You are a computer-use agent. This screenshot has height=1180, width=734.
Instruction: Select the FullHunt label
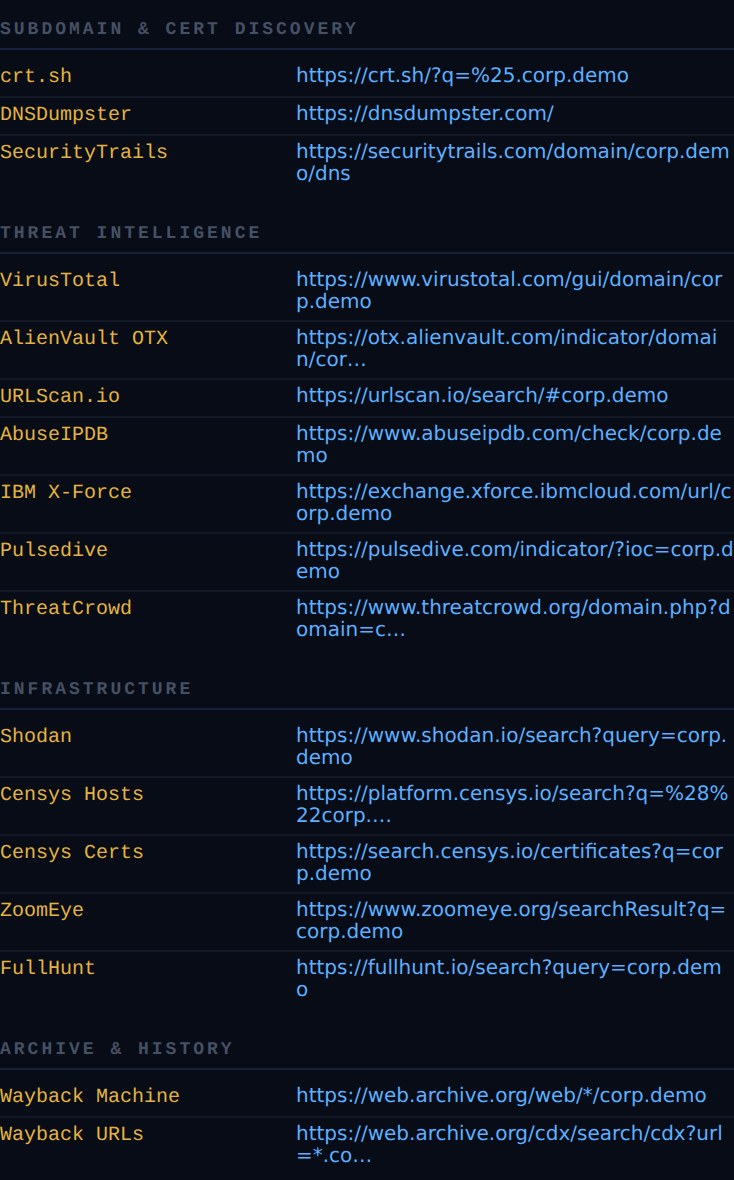coord(48,968)
